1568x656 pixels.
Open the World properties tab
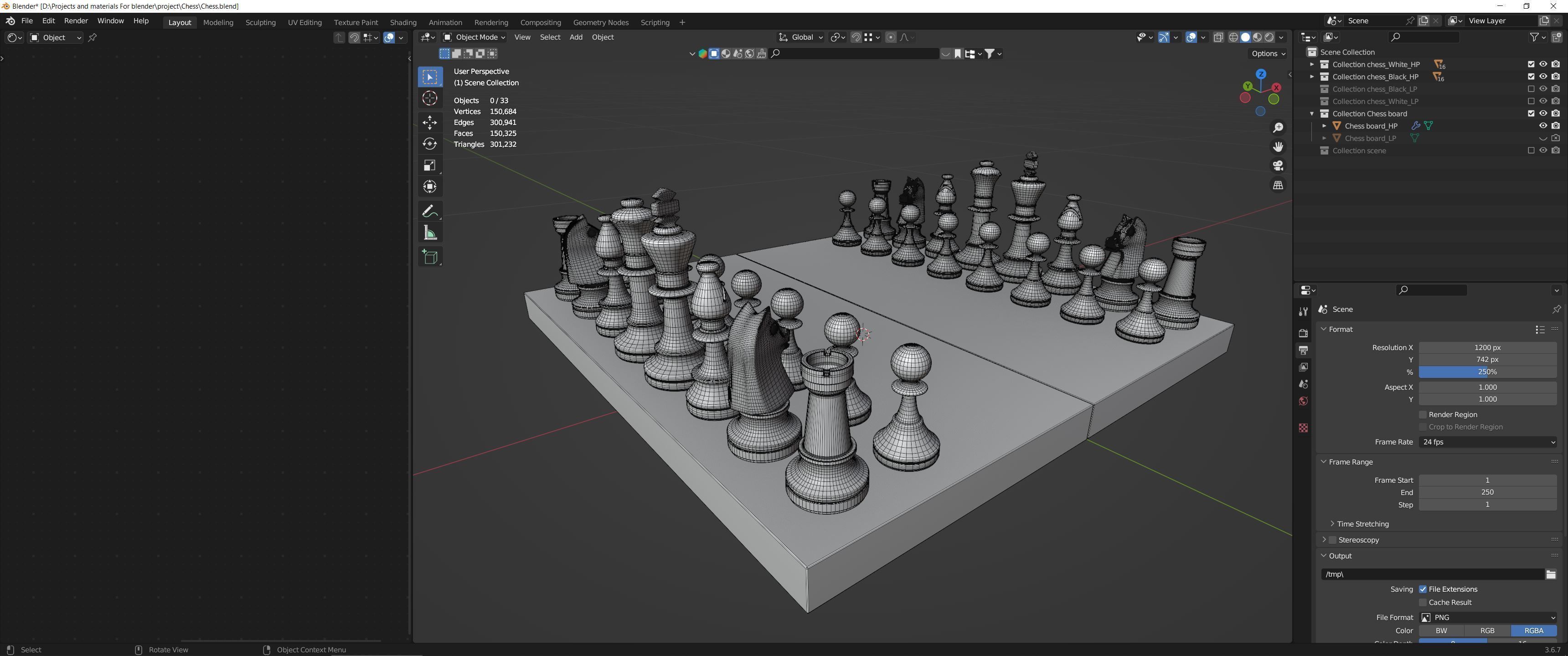(x=1303, y=401)
